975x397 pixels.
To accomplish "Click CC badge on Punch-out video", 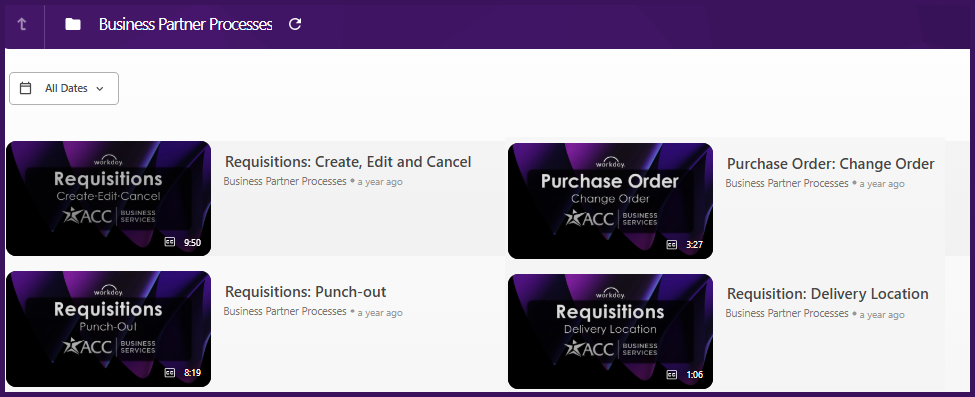I will [170, 373].
